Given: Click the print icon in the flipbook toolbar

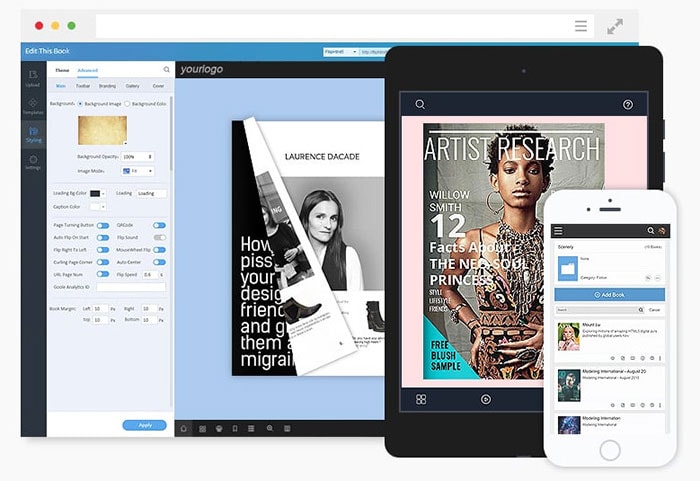Looking at the screenshot, I should [x=219, y=428].
